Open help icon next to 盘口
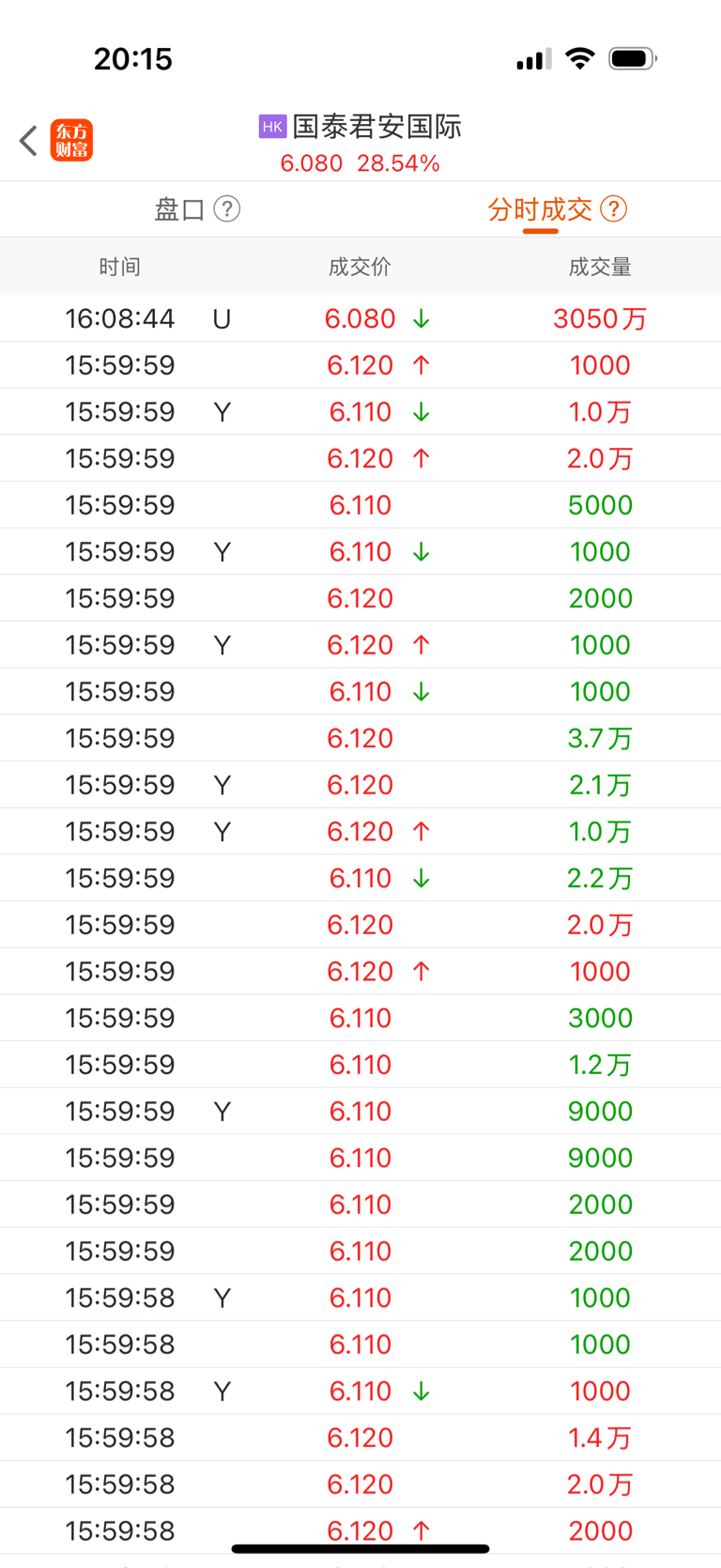Image resolution: width=721 pixels, height=1568 pixels. tap(227, 208)
